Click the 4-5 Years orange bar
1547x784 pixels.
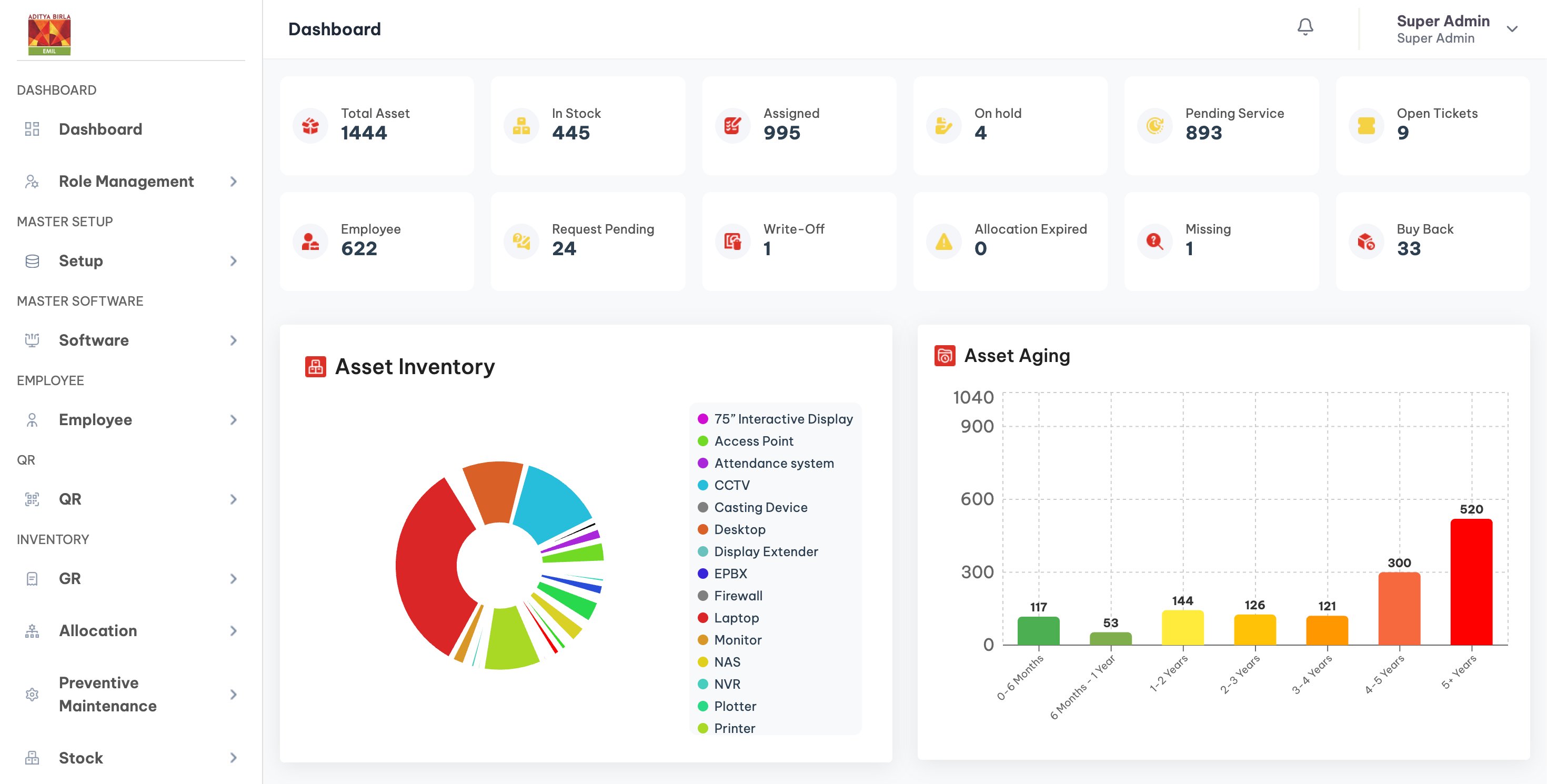(x=1399, y=609)
